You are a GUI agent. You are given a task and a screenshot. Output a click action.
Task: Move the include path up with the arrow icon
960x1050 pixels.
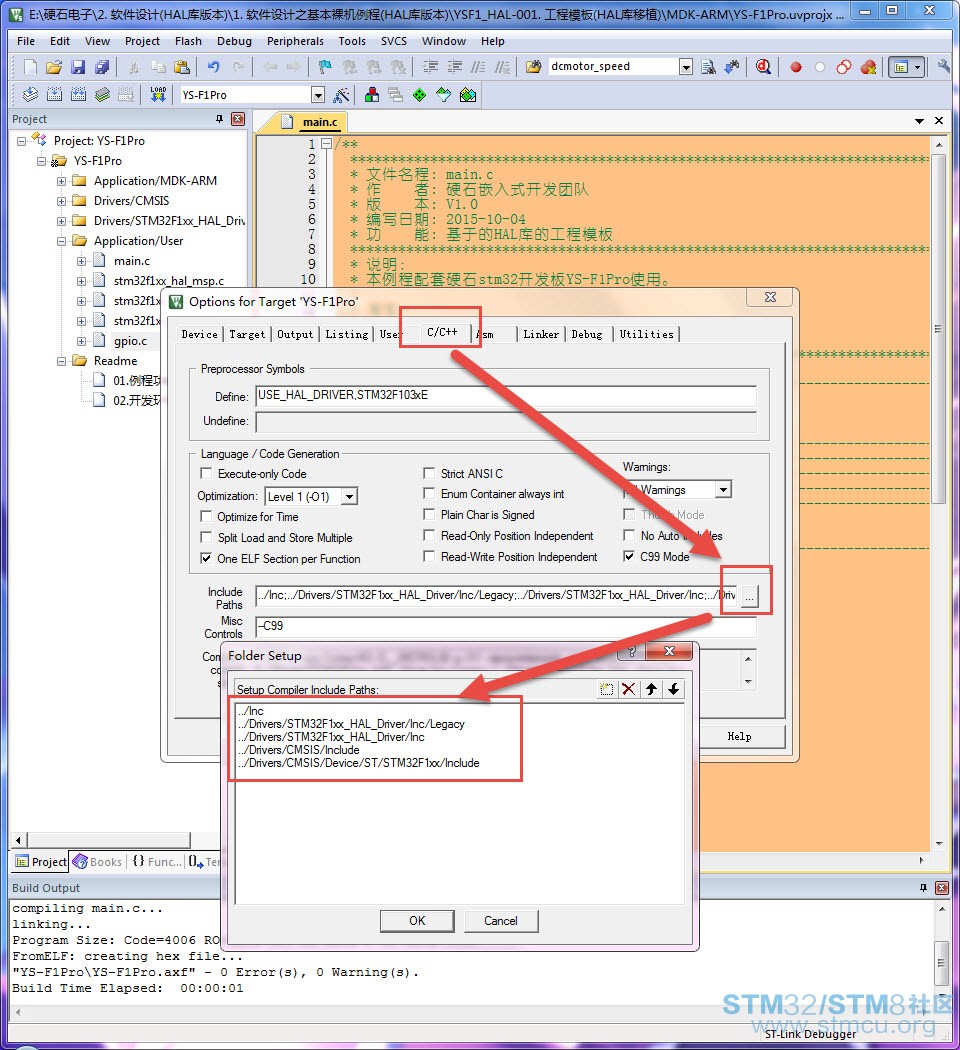click(651, 689)
